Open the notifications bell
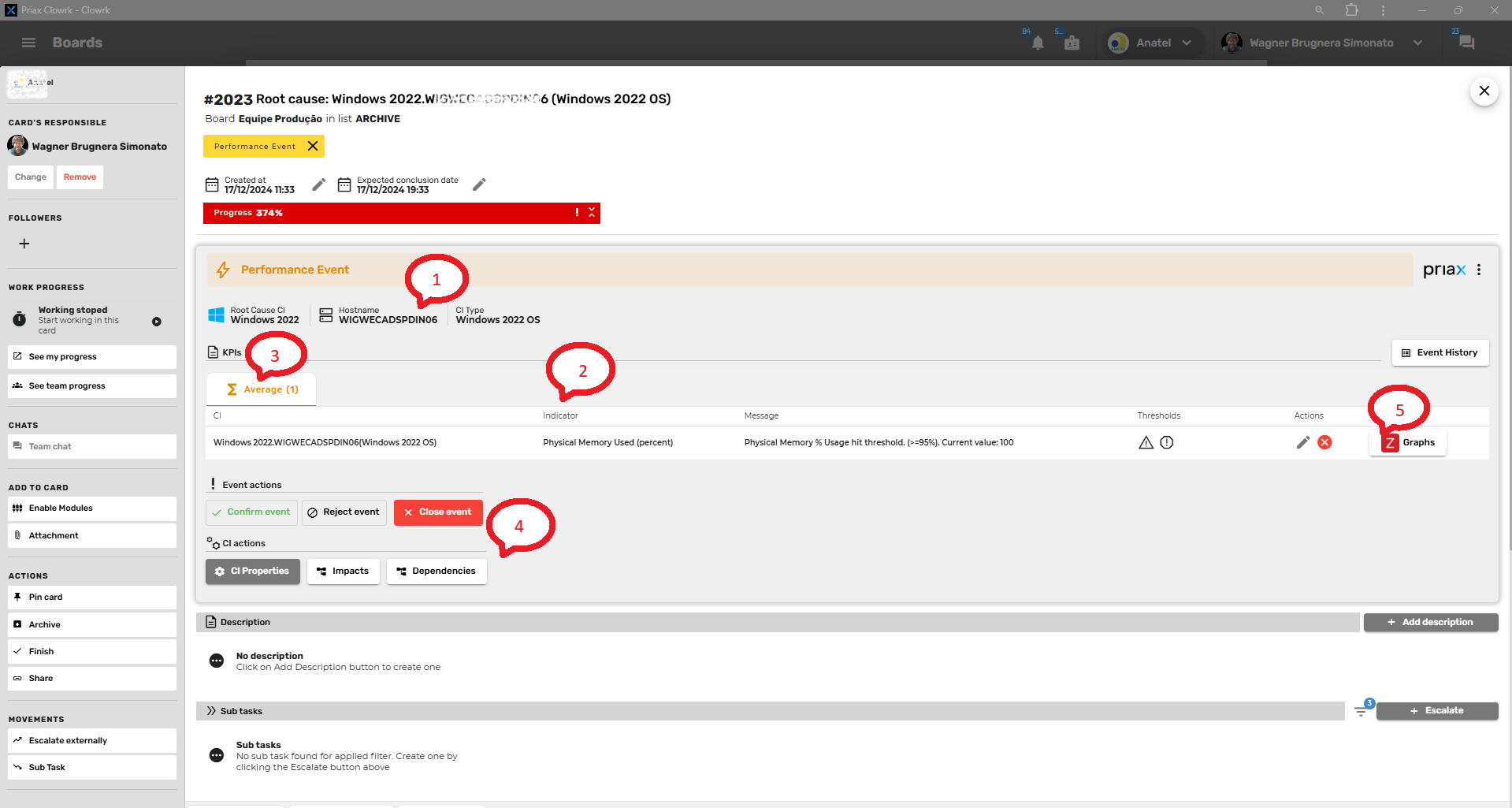Viewport: 1512px width, 808px height. click(1038, 43)
